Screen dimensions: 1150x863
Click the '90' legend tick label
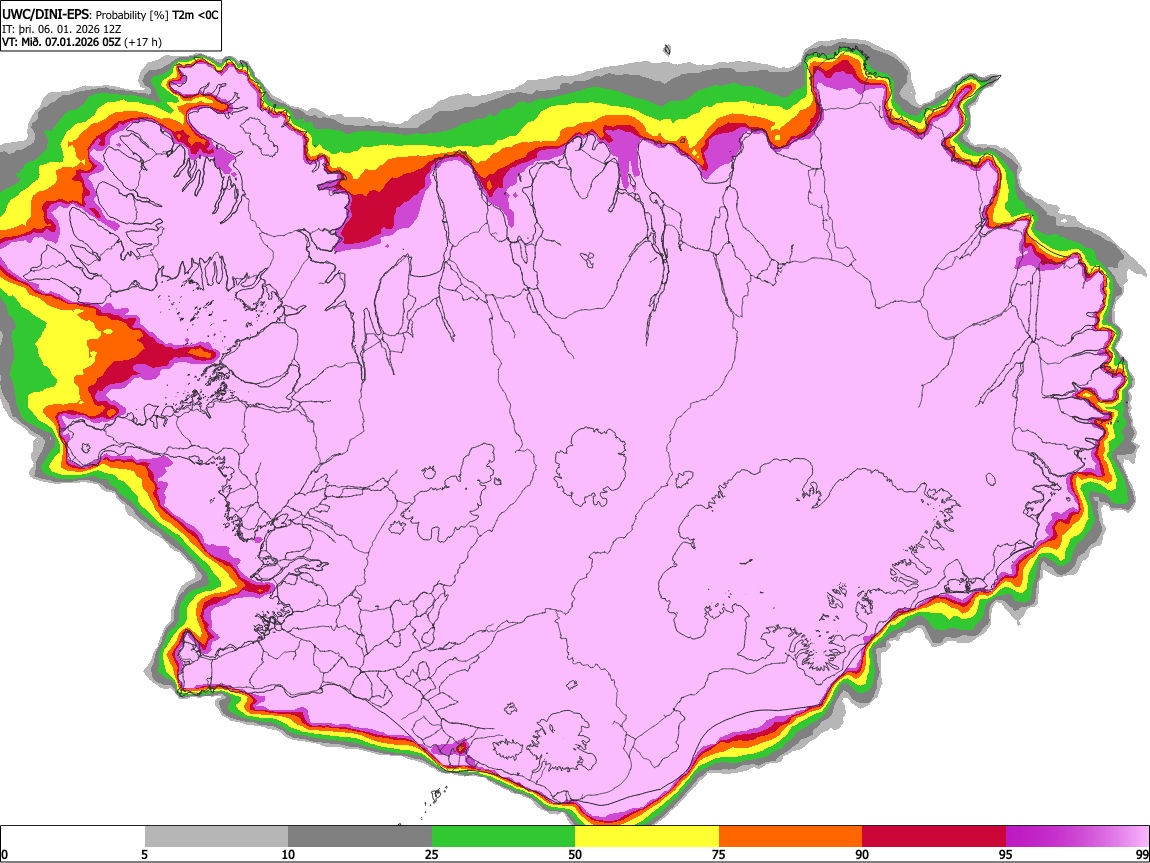862,854
